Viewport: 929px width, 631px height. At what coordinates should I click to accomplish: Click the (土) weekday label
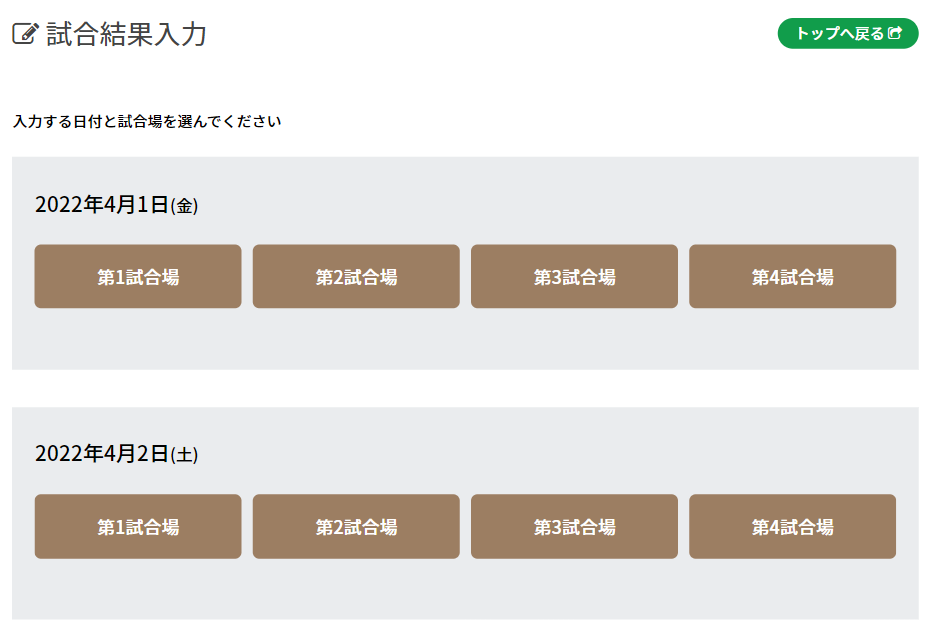tap(185, 455)
